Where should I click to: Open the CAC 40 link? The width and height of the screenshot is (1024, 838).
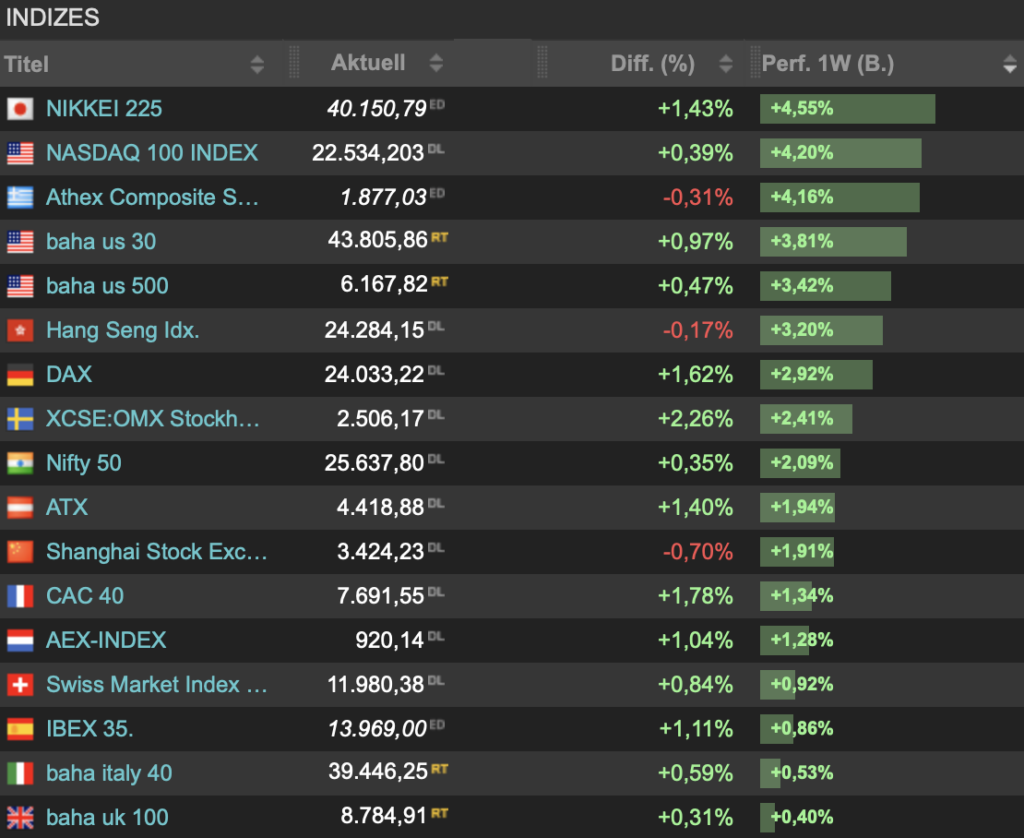tap(84, 596)
